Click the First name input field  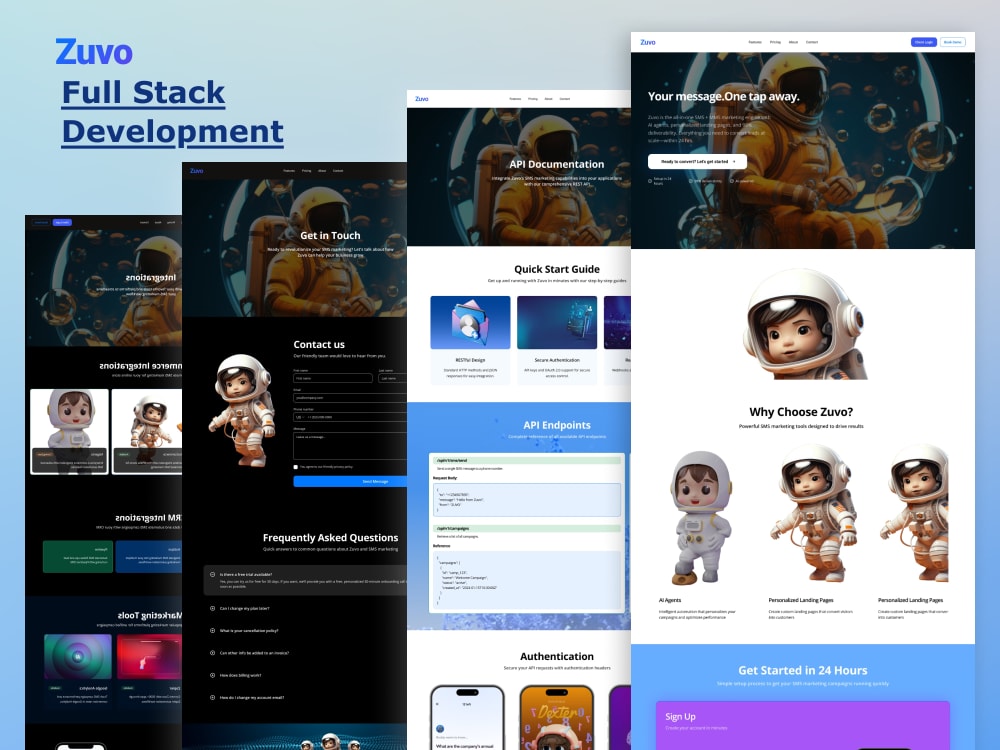click(x=333, y=378)
